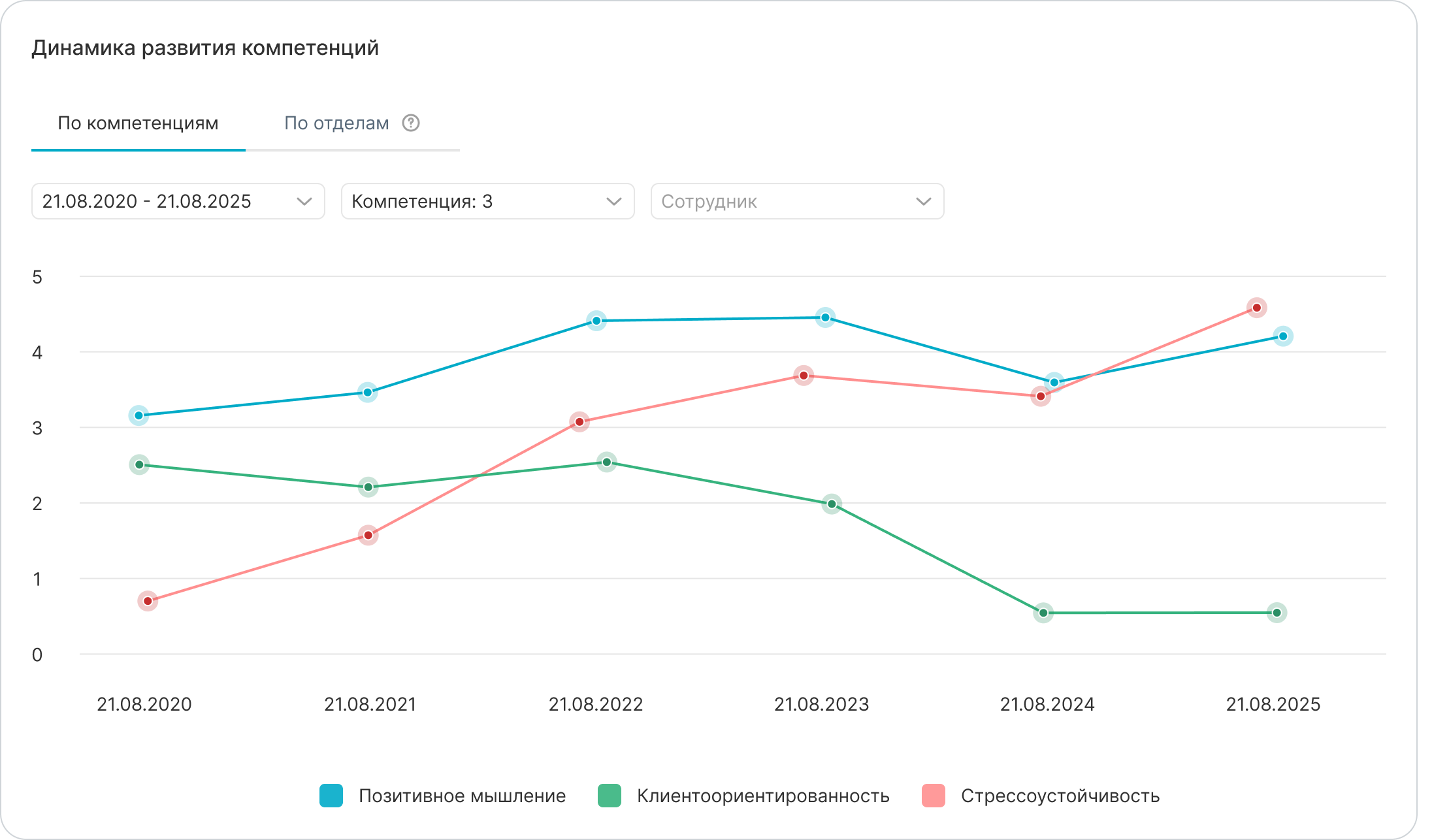Click the chevron in the Сотрудник dropdown
Viewport: 1449px width, 840px height.
tap(923, 201)
